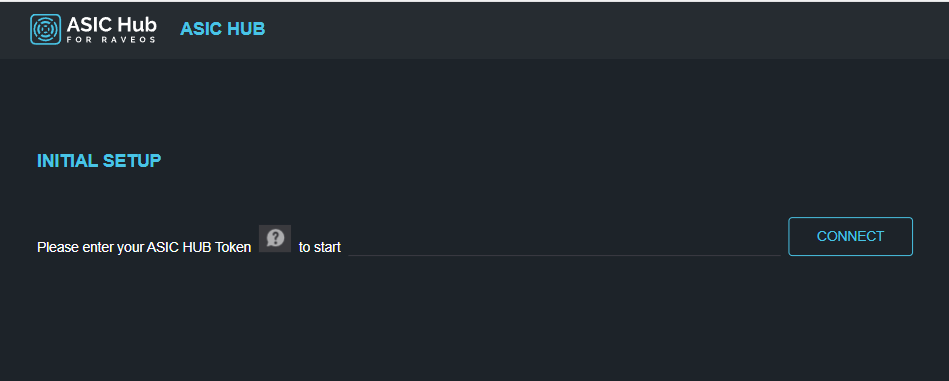Focus the ASIC HUB Token input field

564,245
